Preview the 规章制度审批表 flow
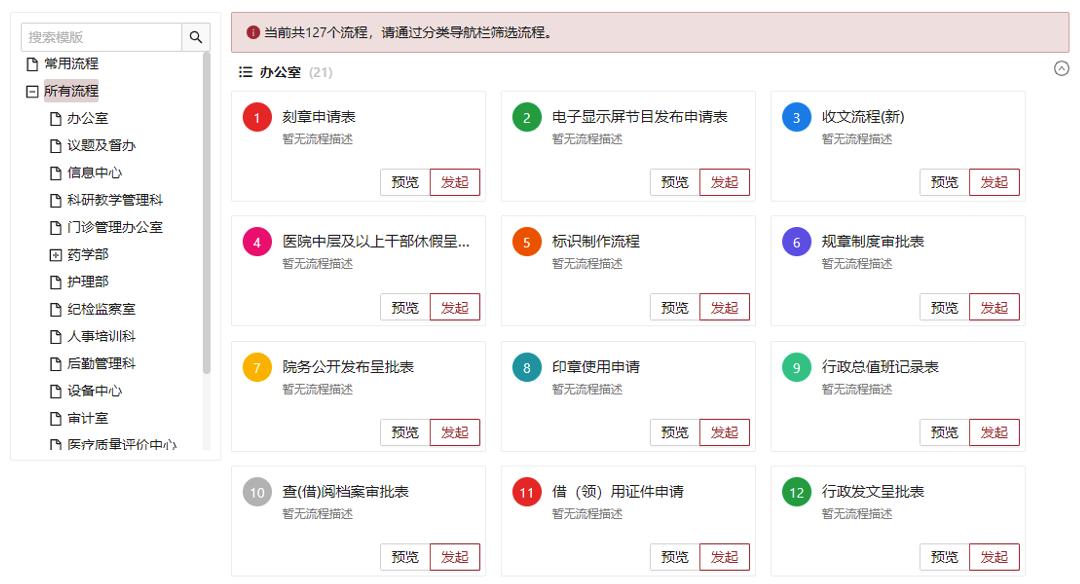Screen dimensions: 1080x584 [944, 308]
